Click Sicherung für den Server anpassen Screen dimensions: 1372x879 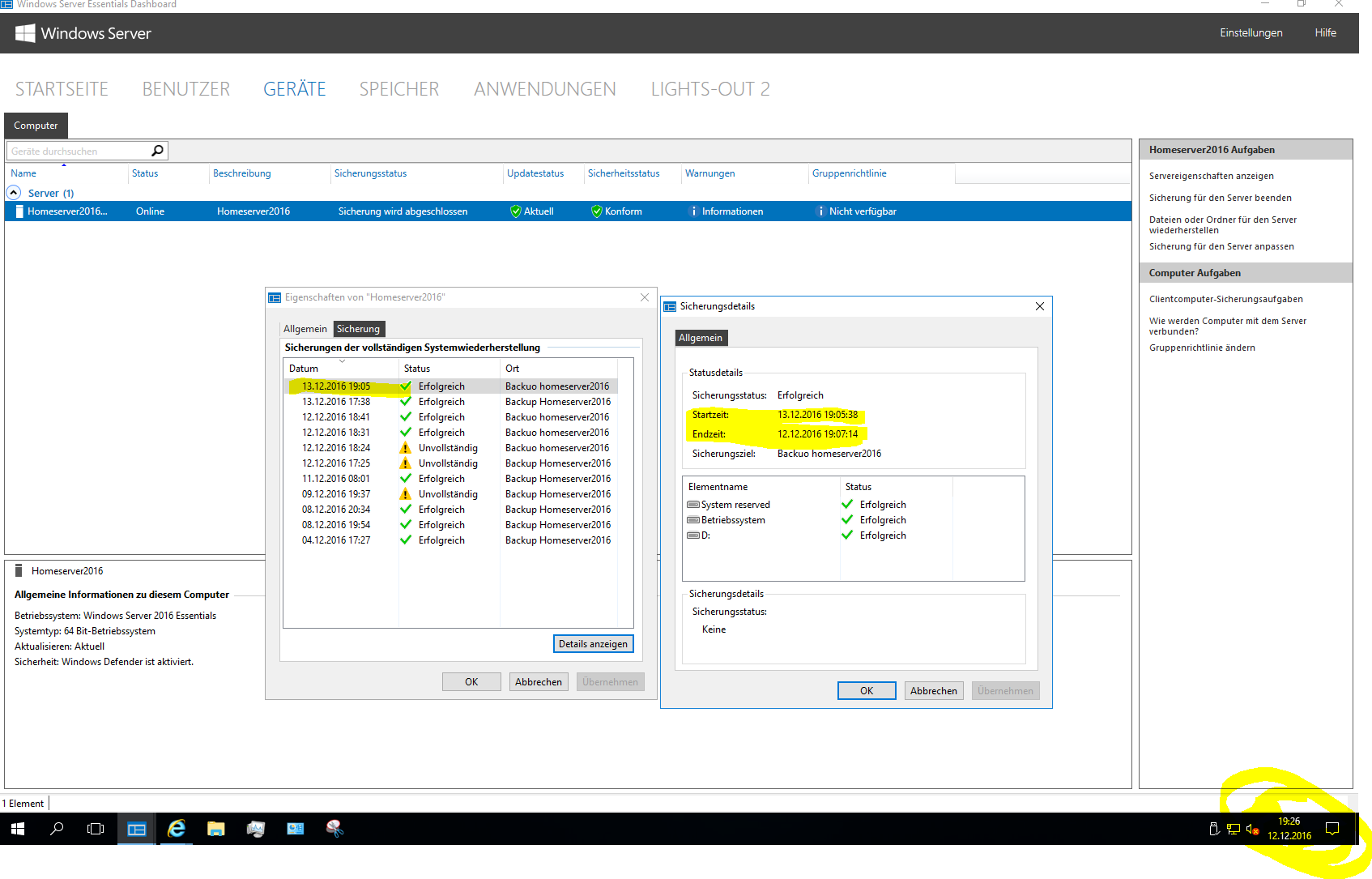[x=1221, y=246]
